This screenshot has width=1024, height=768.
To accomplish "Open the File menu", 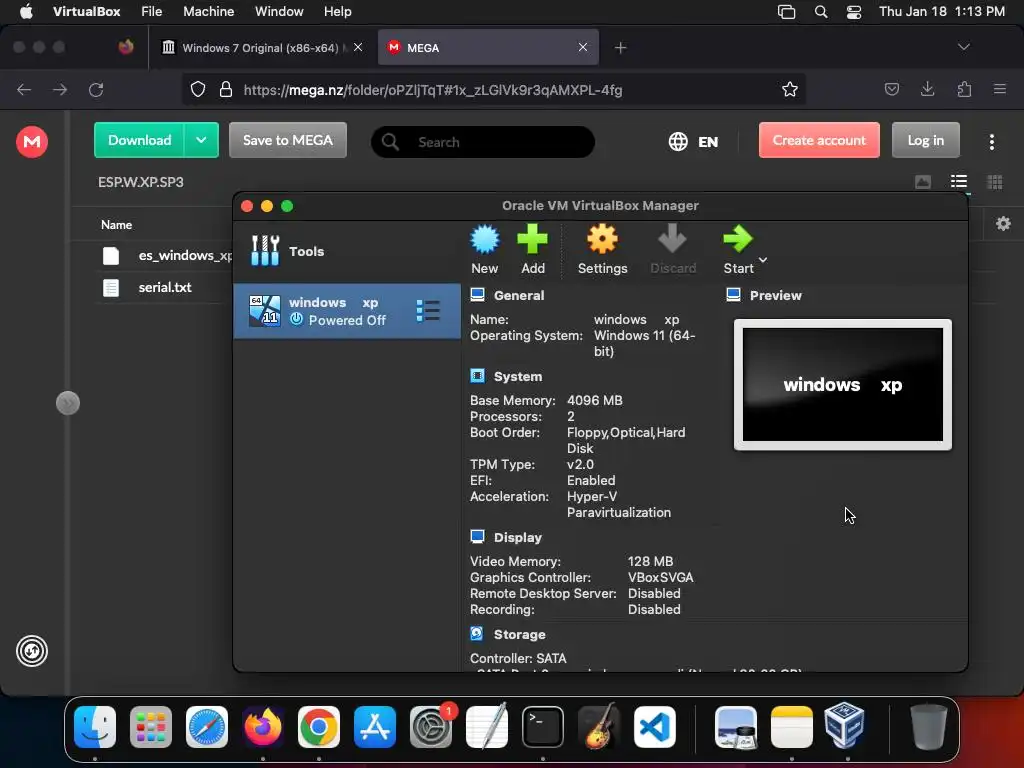I will point(152,12).
